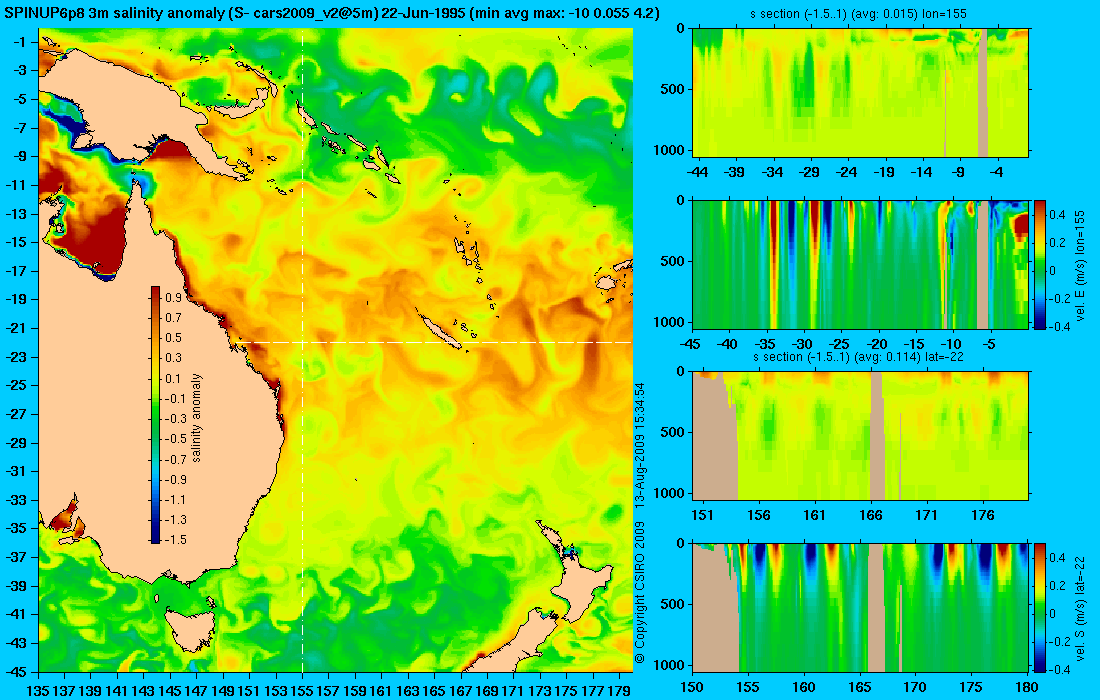The height and width of the screenshot is (700, 1100).
Task: Click the 155 label on the map longitude axis
Action: pos(302,691)
